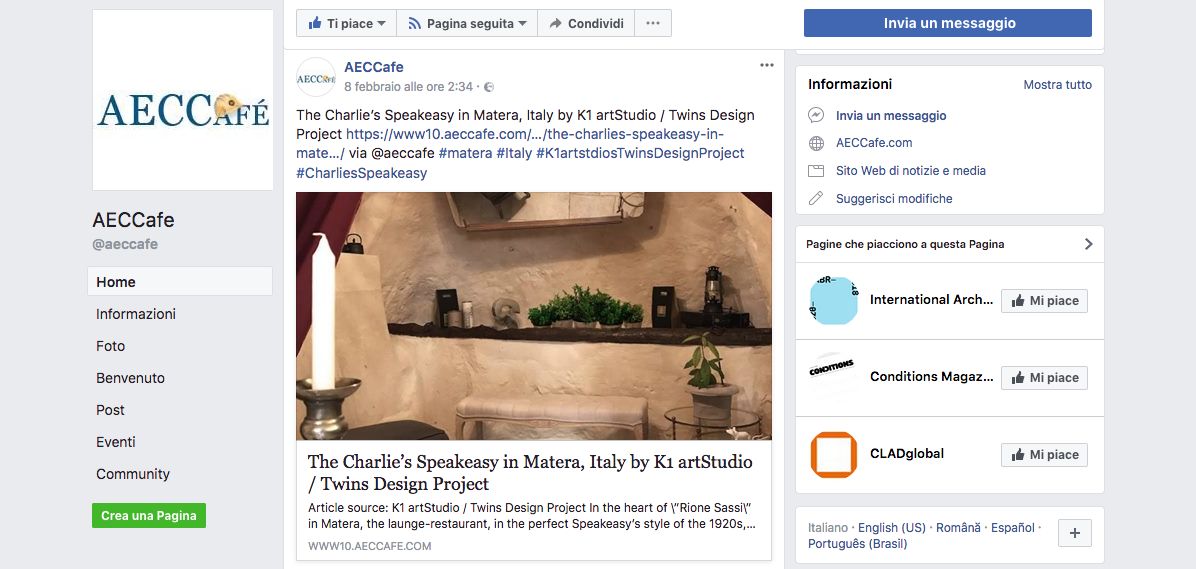The image size is (1196, 569).
Task: Open the Foto section in sidebar
Action: pyautogui.click(x=111, y=346)
